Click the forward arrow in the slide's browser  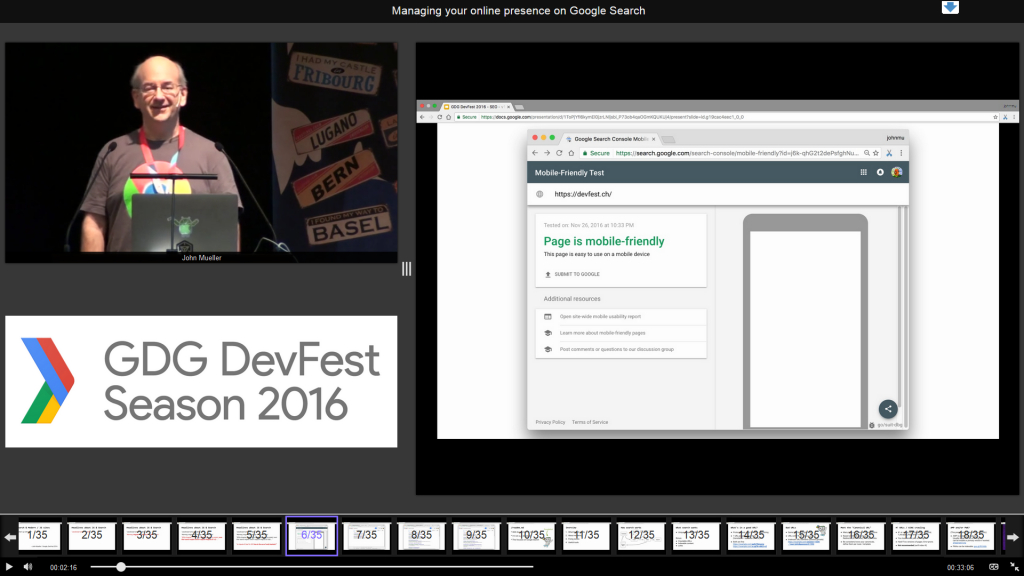[x=547, y=153]
